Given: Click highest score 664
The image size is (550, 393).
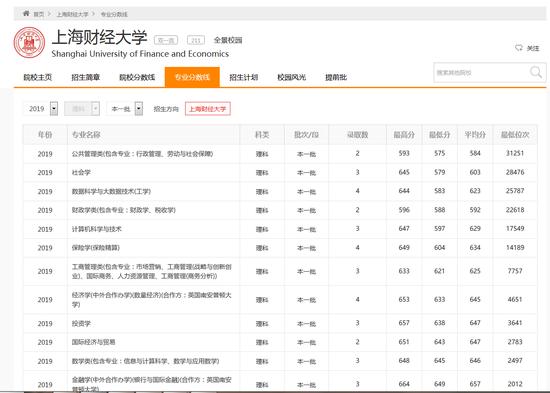Looking at the screenshot, I should pos(404,384).
